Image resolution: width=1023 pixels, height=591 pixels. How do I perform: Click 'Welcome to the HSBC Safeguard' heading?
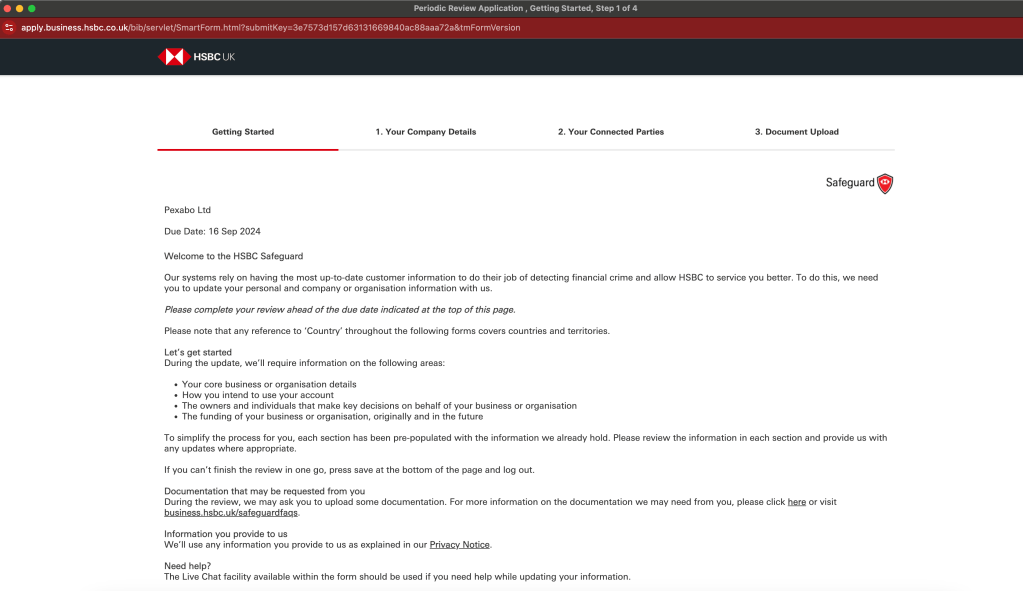point(234,256)
